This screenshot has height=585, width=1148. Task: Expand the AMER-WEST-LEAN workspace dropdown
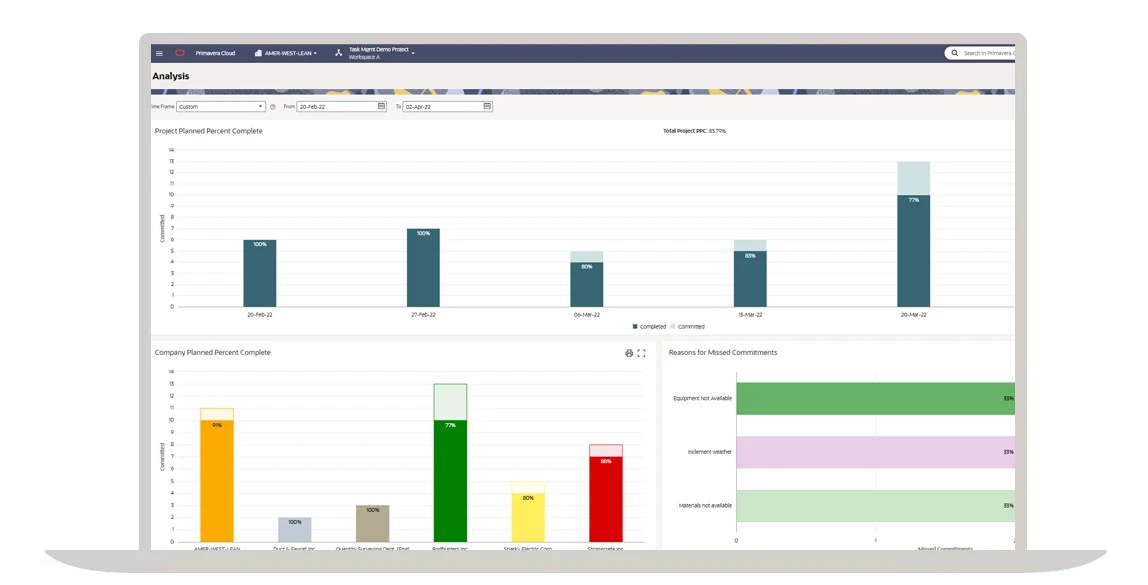coord(286,53)
